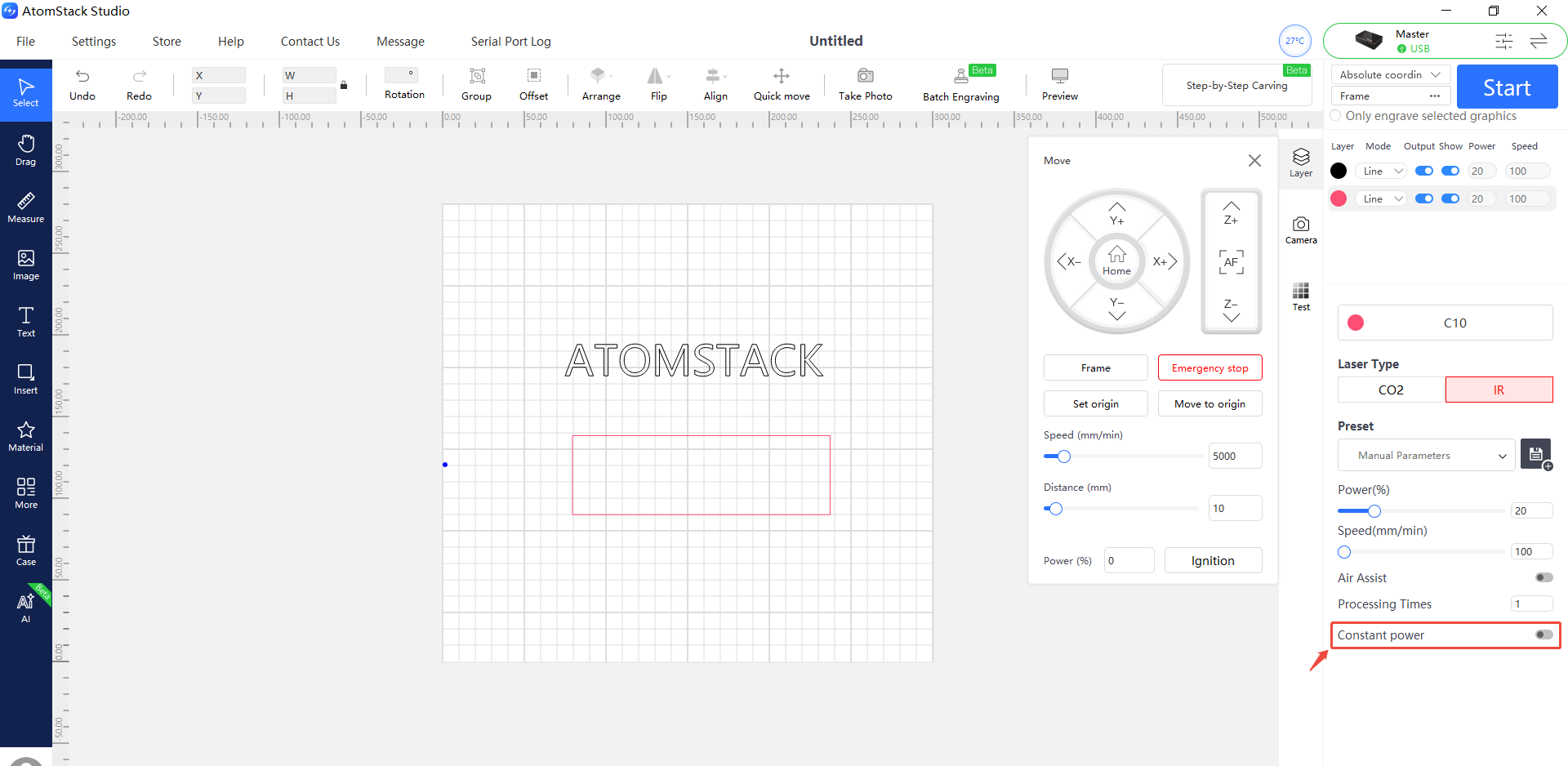Expand the Absolute coordinate dropdown
Screen dimensions: 1568x766
click(x=1391, y=74)
